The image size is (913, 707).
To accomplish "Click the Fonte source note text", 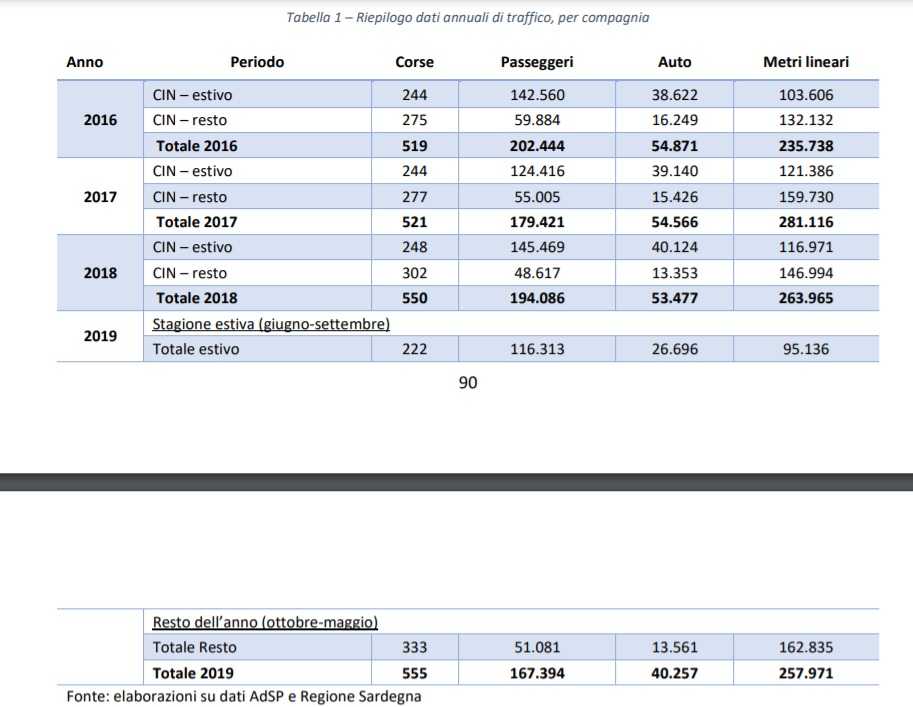I will pyautogui.click(x=243, y=697).
